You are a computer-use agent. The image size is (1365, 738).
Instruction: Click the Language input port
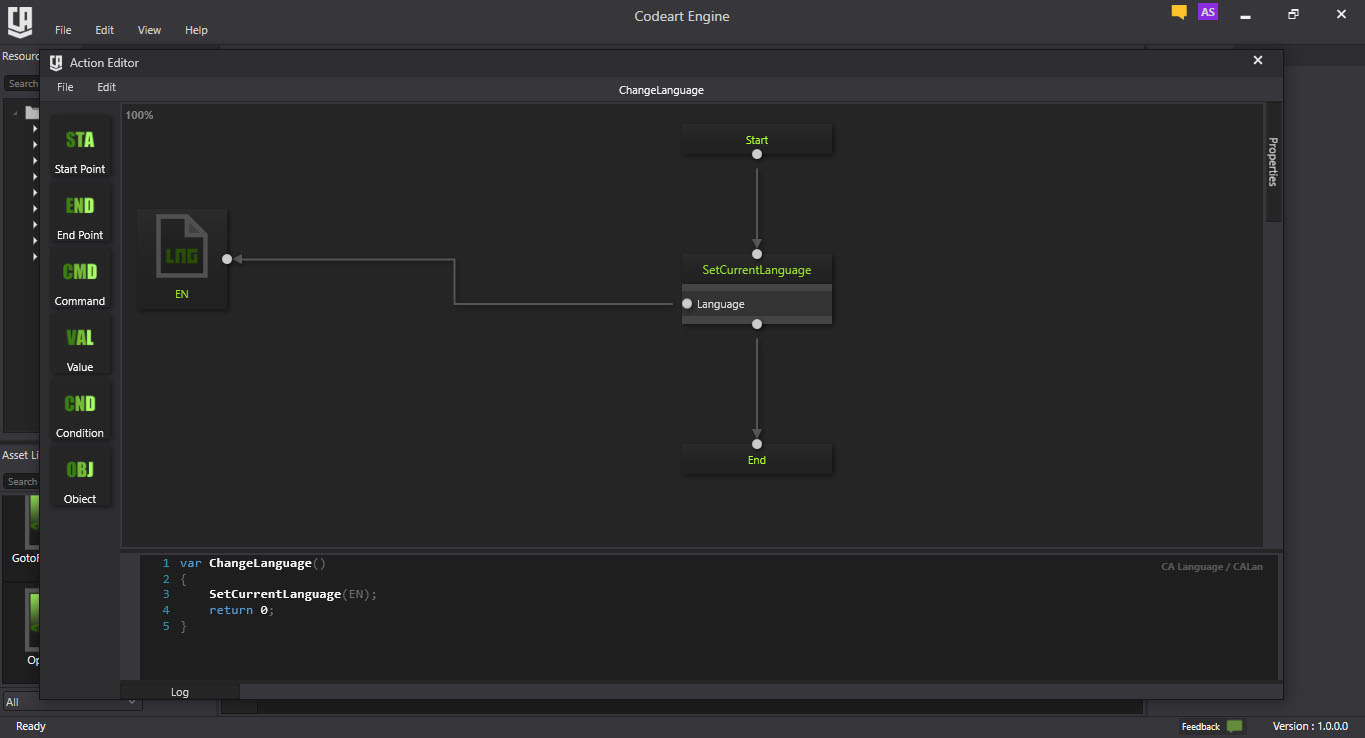click(x=687, y=304)
